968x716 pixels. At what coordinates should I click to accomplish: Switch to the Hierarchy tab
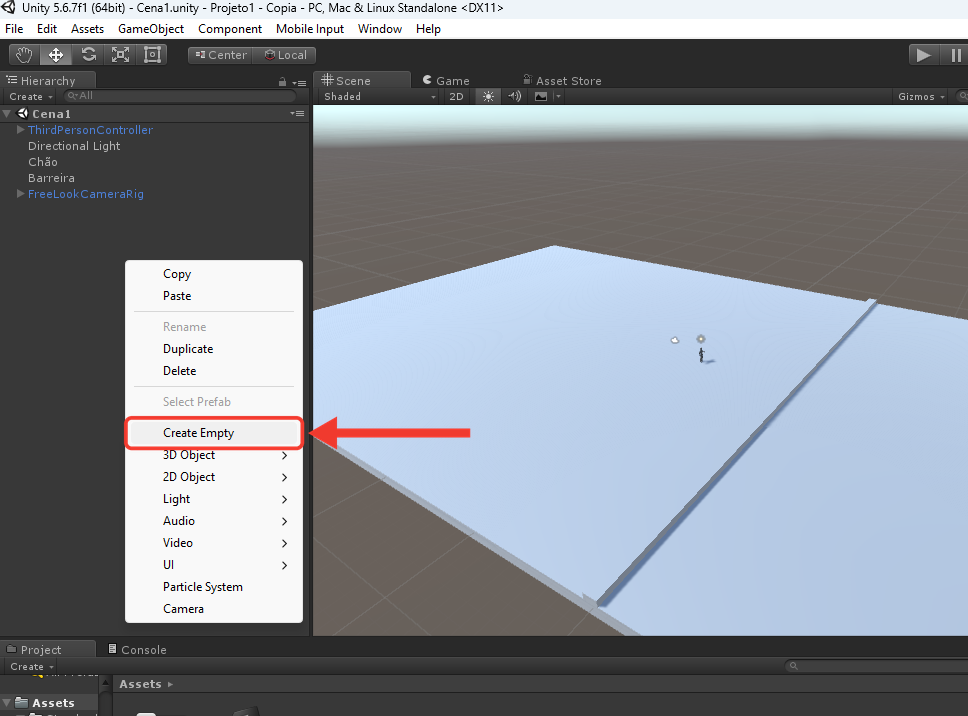coord(48,80)
